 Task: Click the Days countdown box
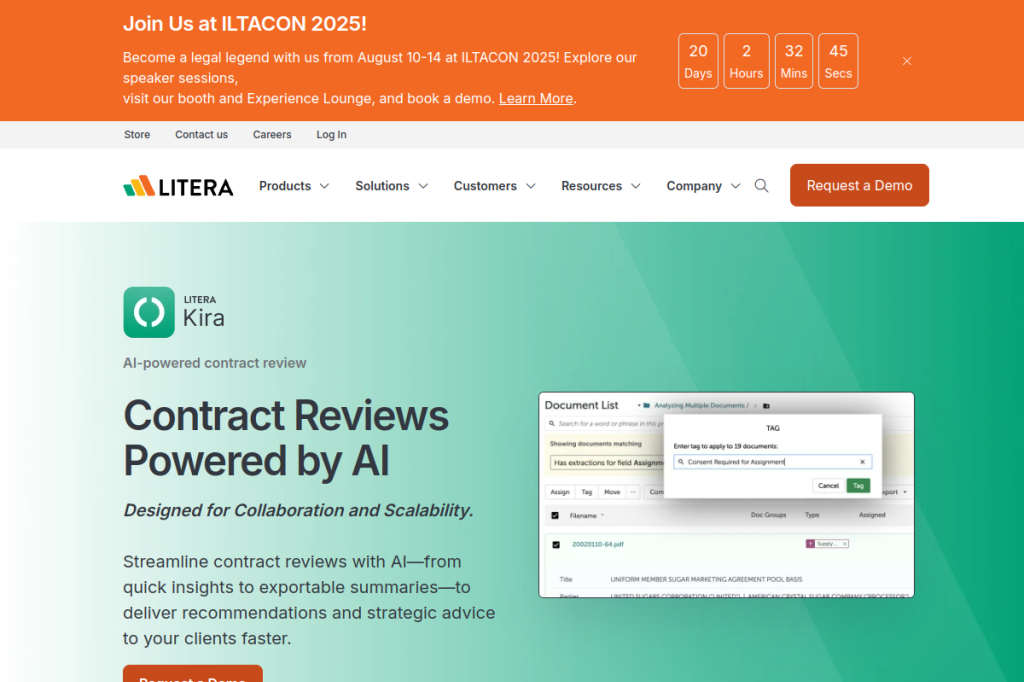click(698, 61)
